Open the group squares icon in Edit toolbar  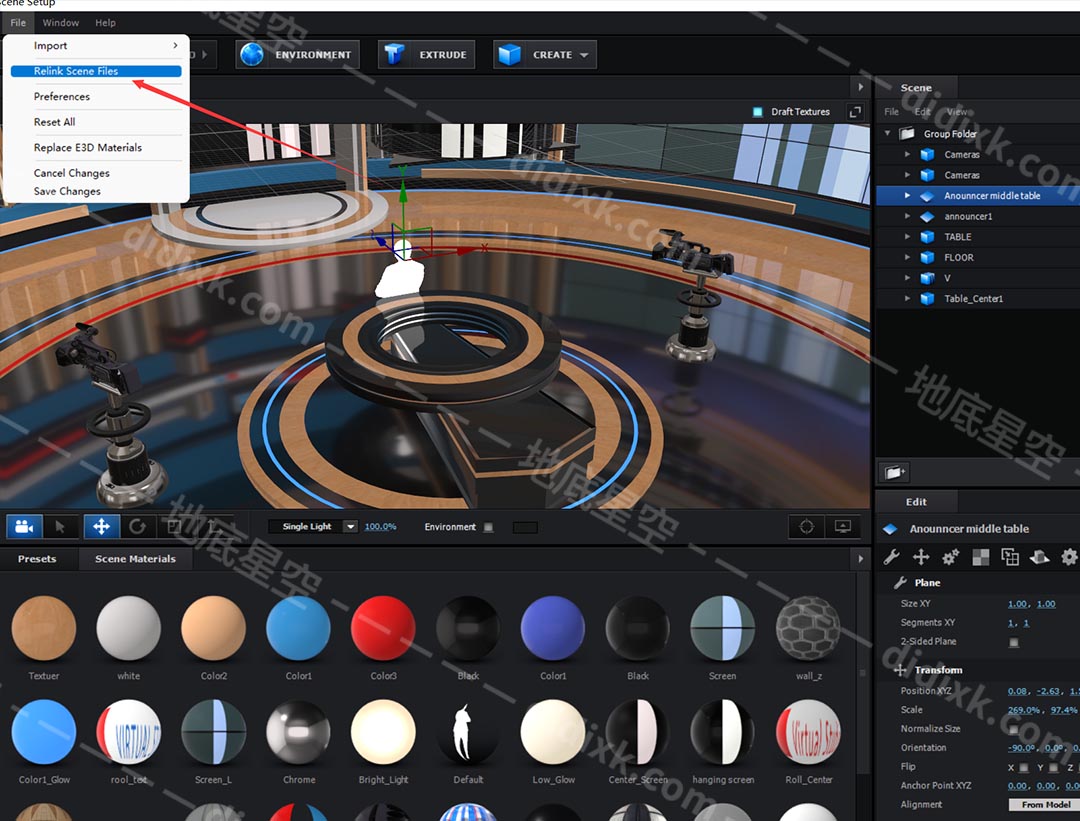1010,557
